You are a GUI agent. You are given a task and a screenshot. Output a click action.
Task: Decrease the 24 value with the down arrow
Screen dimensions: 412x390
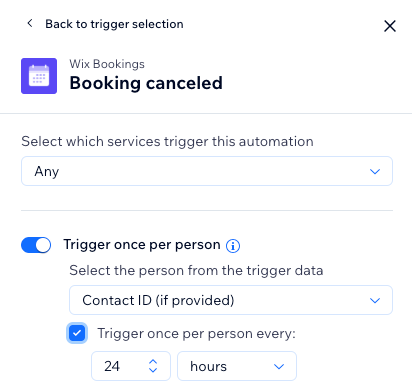[x=153, y=370]
